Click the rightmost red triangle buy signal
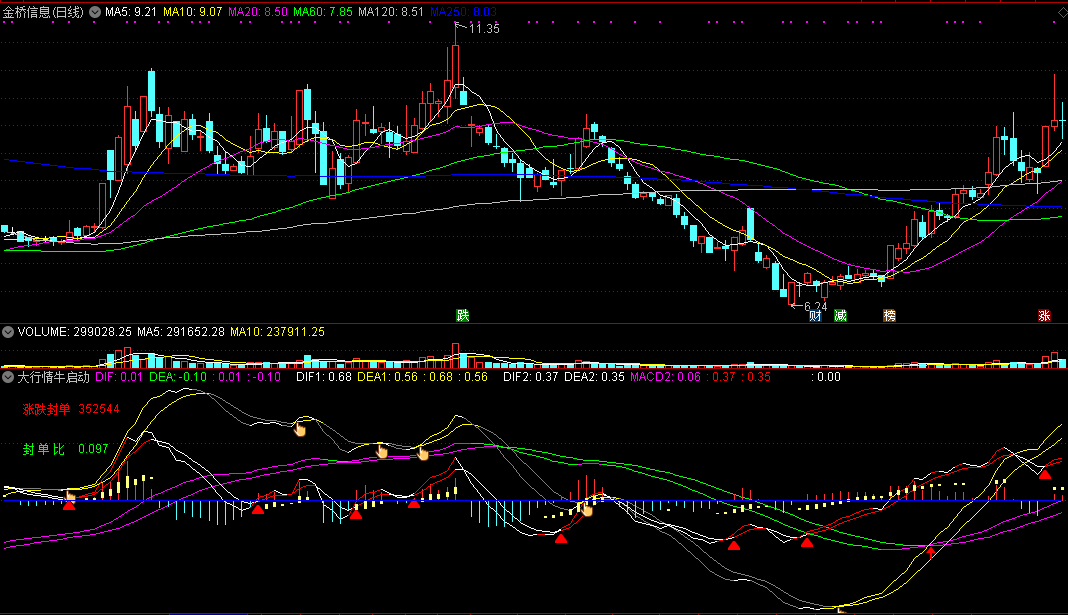Image resolution: width=1068 pixels, height=615 pixels. pyautogui.click(x=1044, y=474)
